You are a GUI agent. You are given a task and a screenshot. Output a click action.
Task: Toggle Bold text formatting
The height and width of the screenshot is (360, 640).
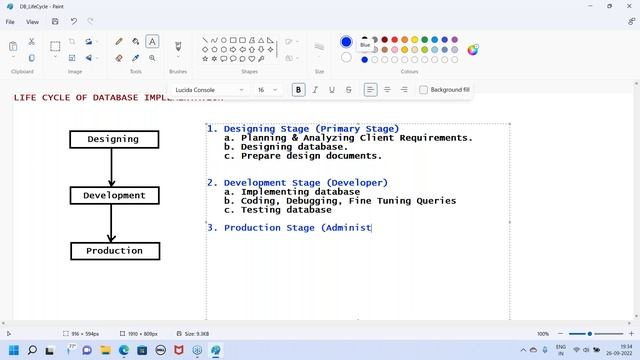tap(298, 90)
